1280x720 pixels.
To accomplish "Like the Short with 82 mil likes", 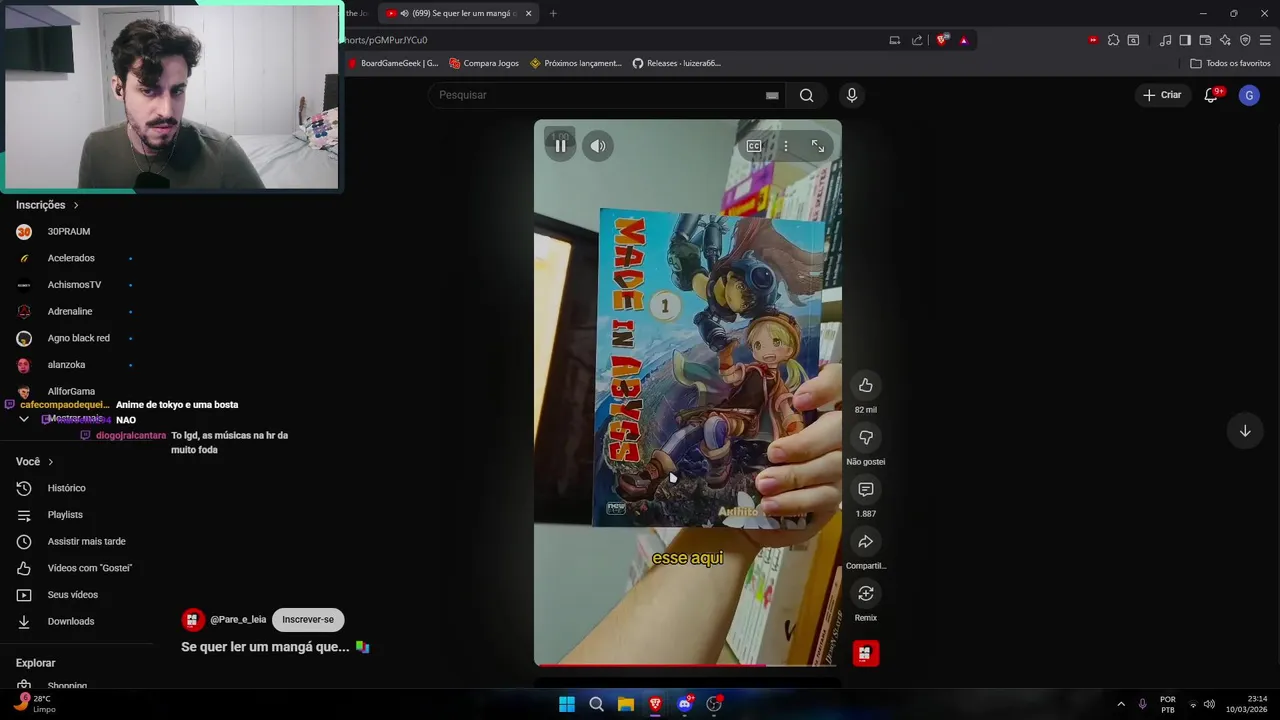I will coord(866,385).
